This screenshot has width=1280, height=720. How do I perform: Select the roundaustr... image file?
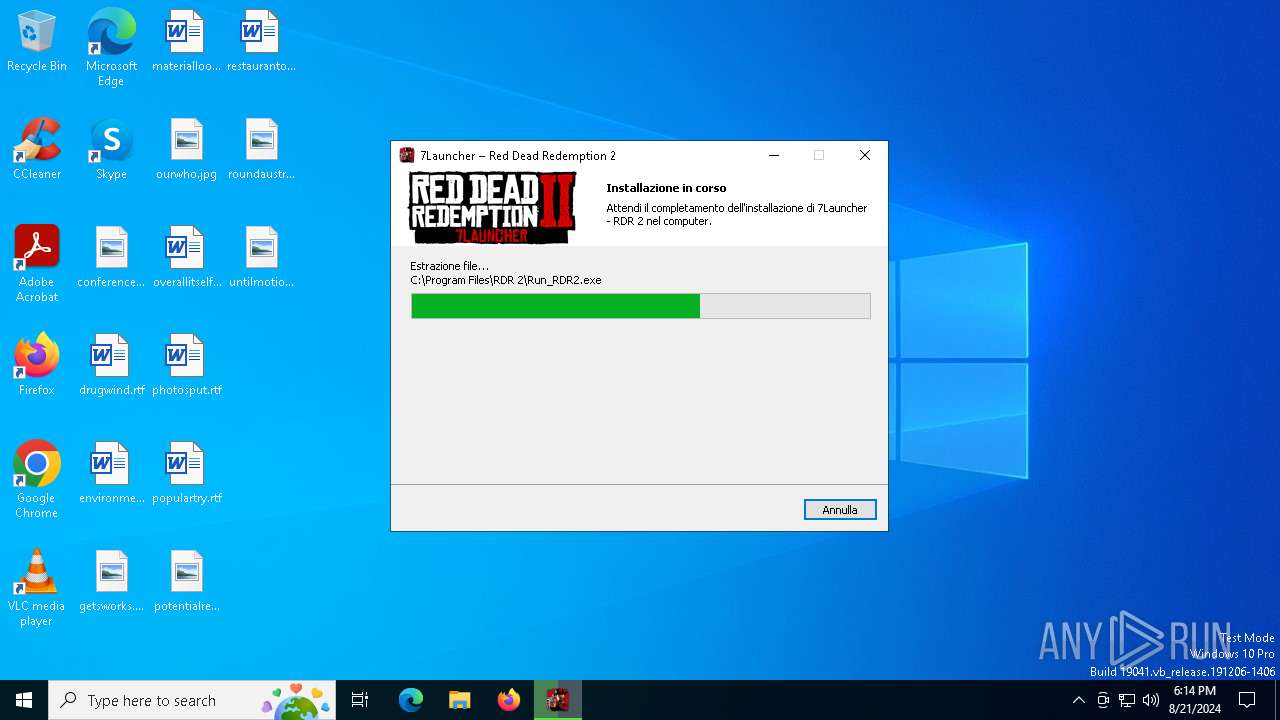(x=261, y=150)
